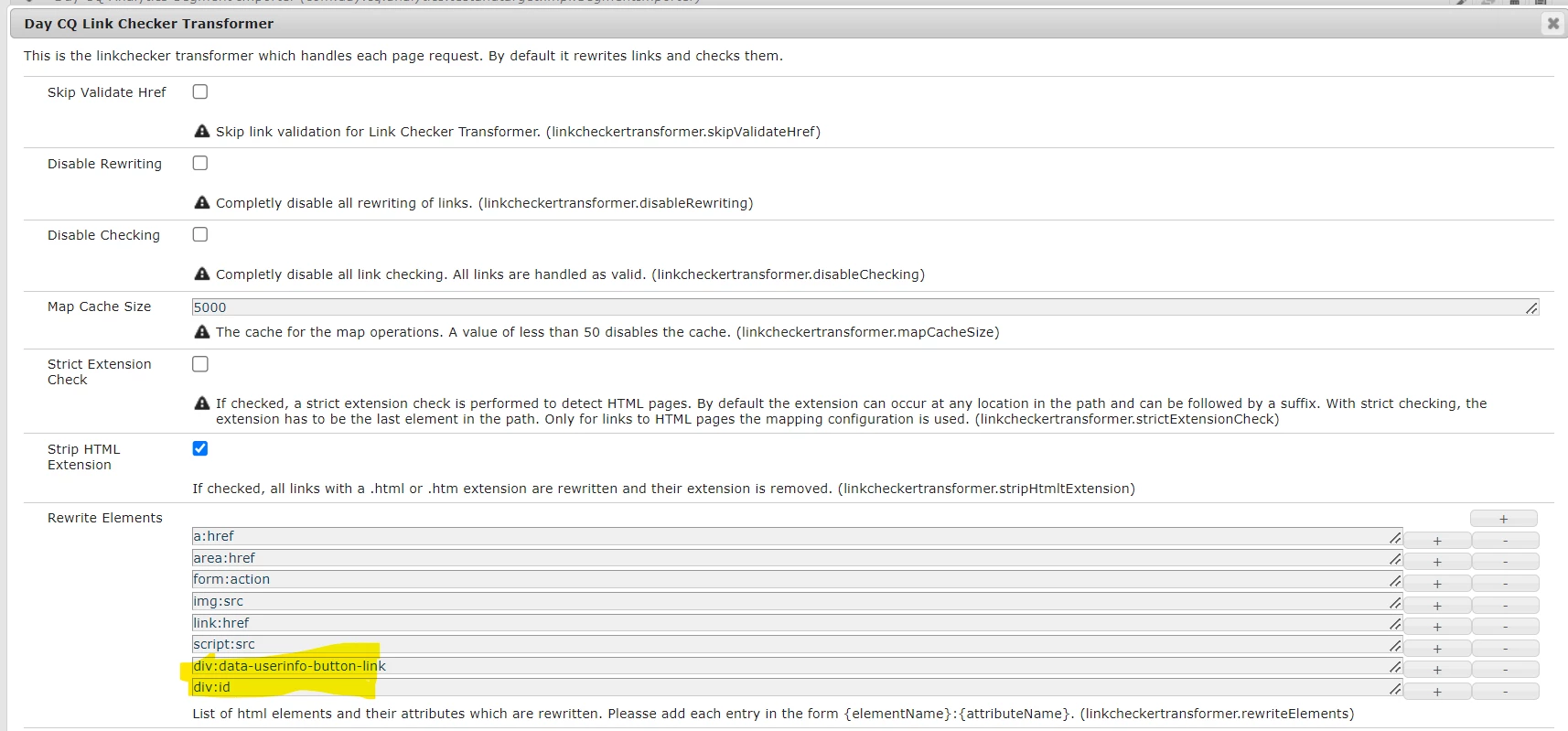Screen dimensions: 1568x731
Task: Click the link:href rewrite element field
Action: pyautogui.click(x=797, y=623)
